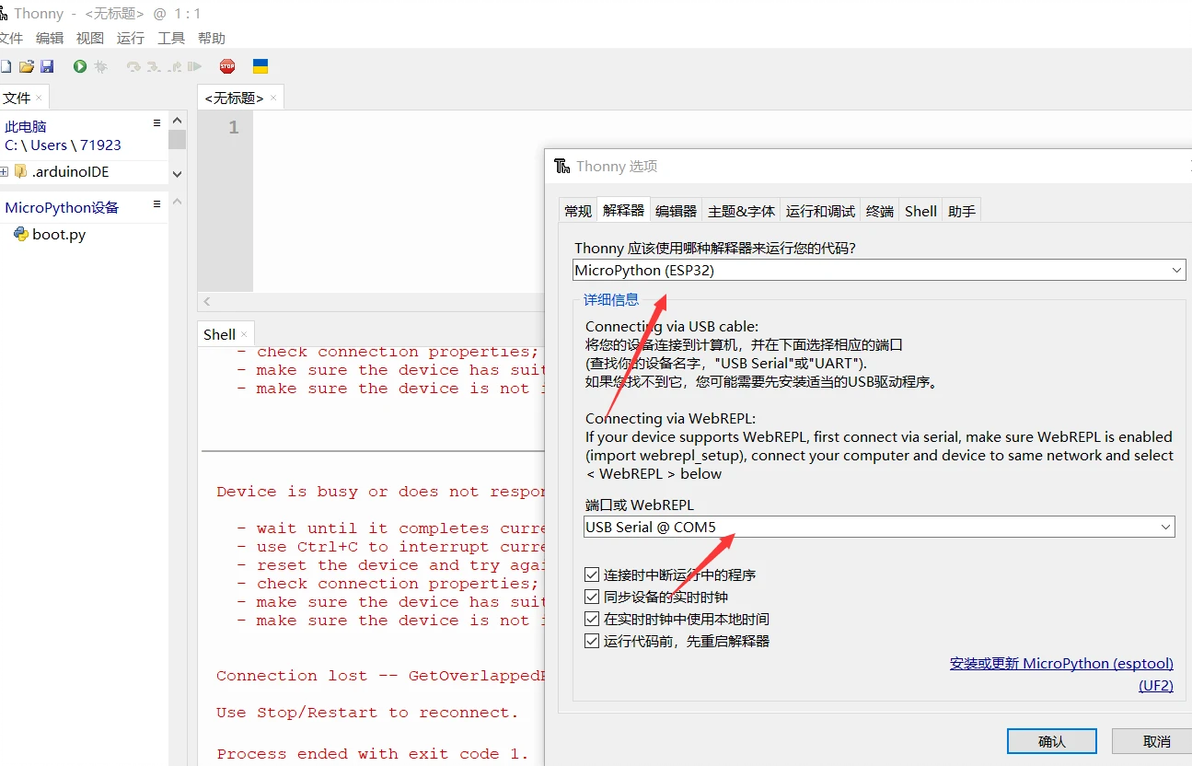Image resolution: width=1192 pixels, height=766 pixels.
Task: Click files panel vertical scrollbar thumb
Action: click(177, 139)
